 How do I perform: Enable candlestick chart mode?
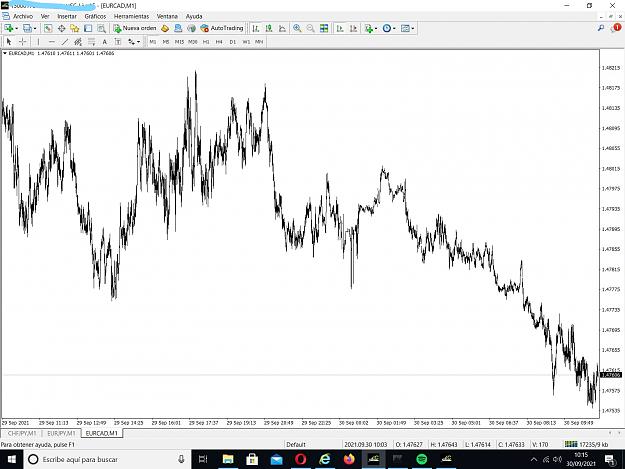click(x=269, y=28)
